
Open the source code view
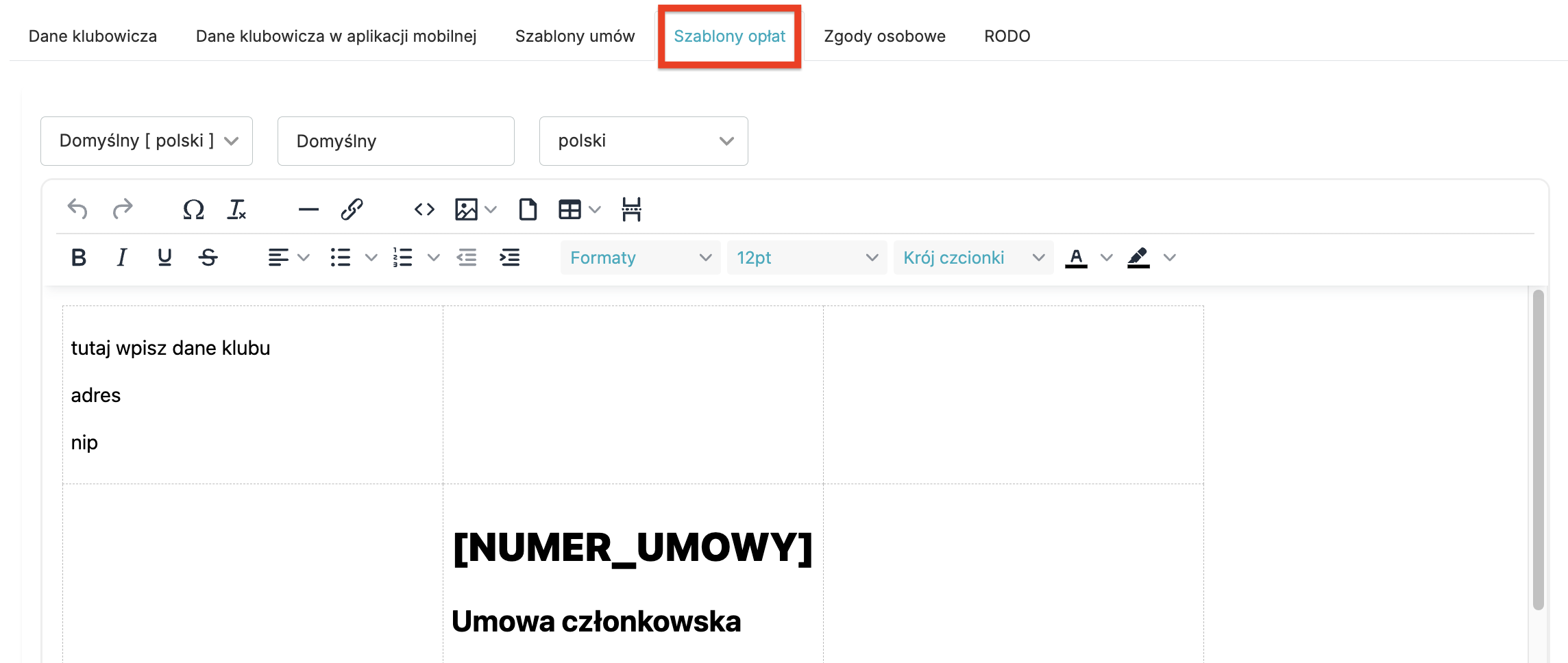pos(424,209)
